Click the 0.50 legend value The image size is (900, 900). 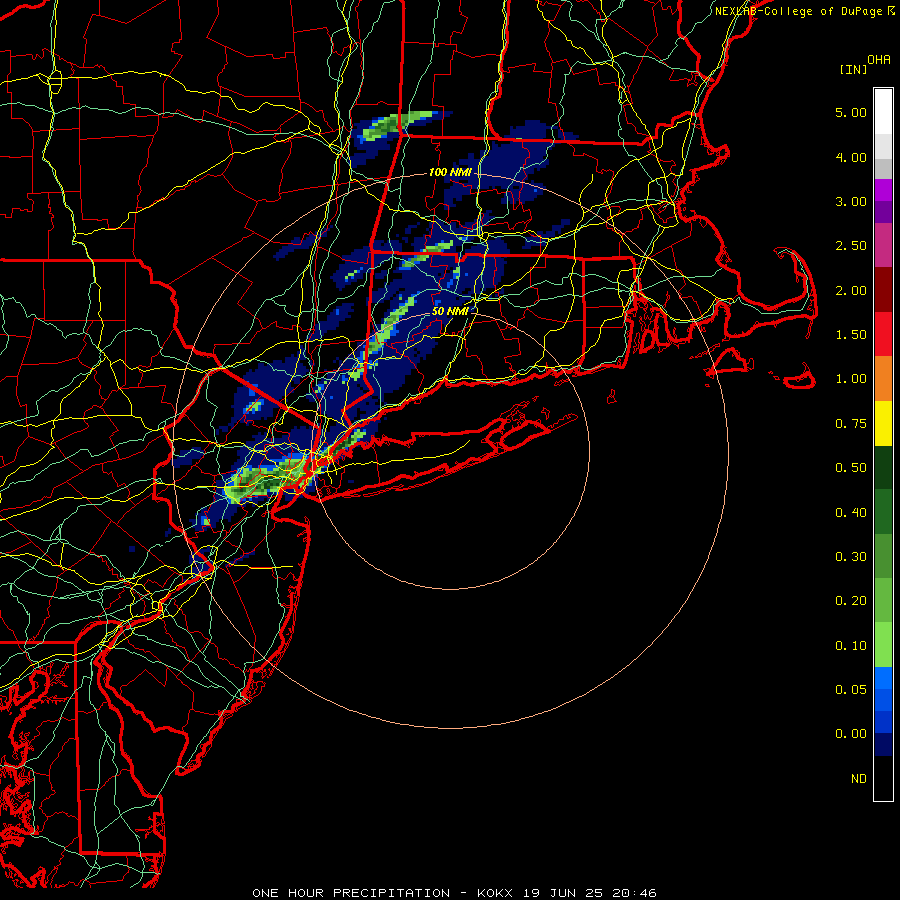(x=851, y=468)
